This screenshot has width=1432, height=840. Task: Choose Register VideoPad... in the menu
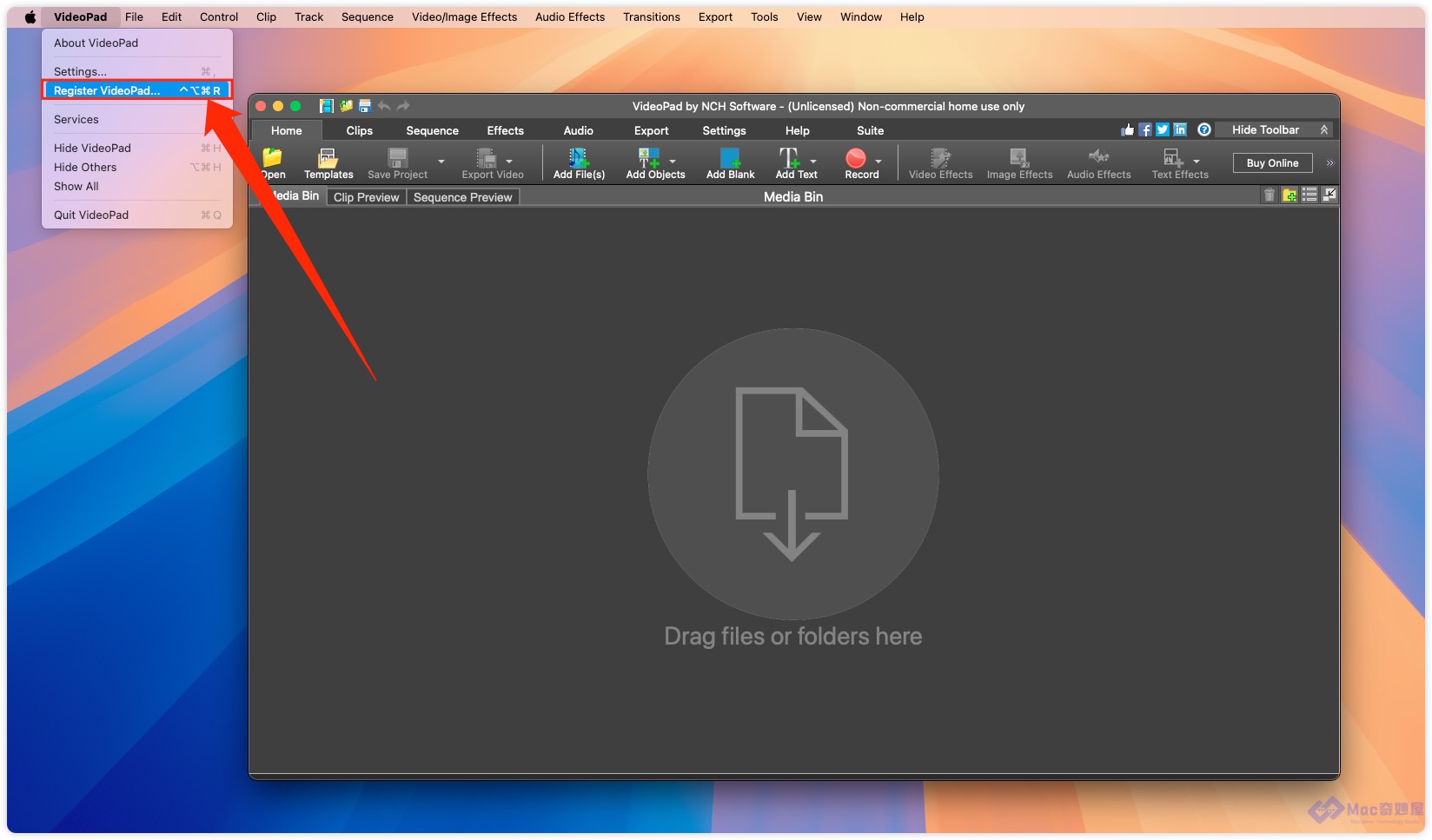tap(137, 90)
